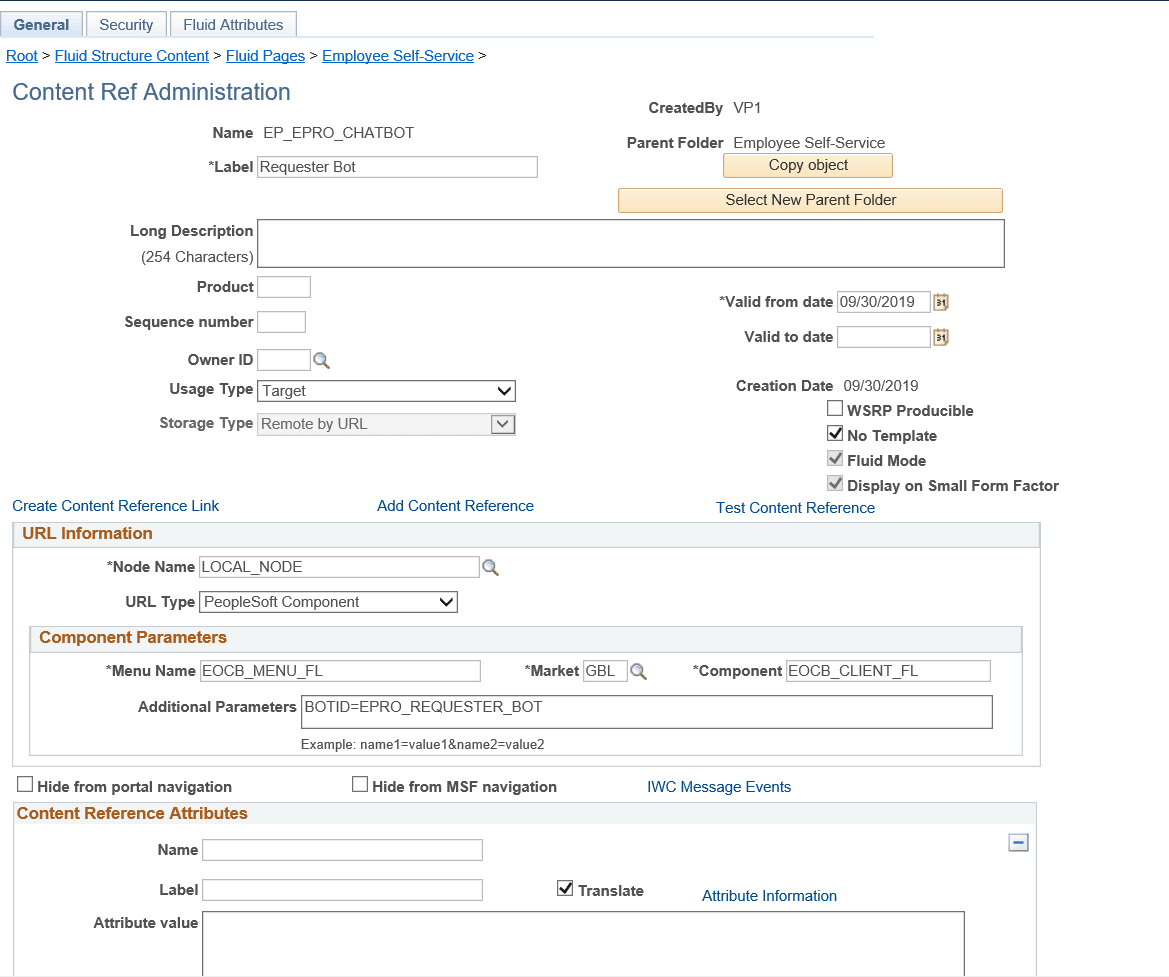Open the URL Type dropdown
The image size is (1169, 977).
pyautogui.click(x=447, y=601)
